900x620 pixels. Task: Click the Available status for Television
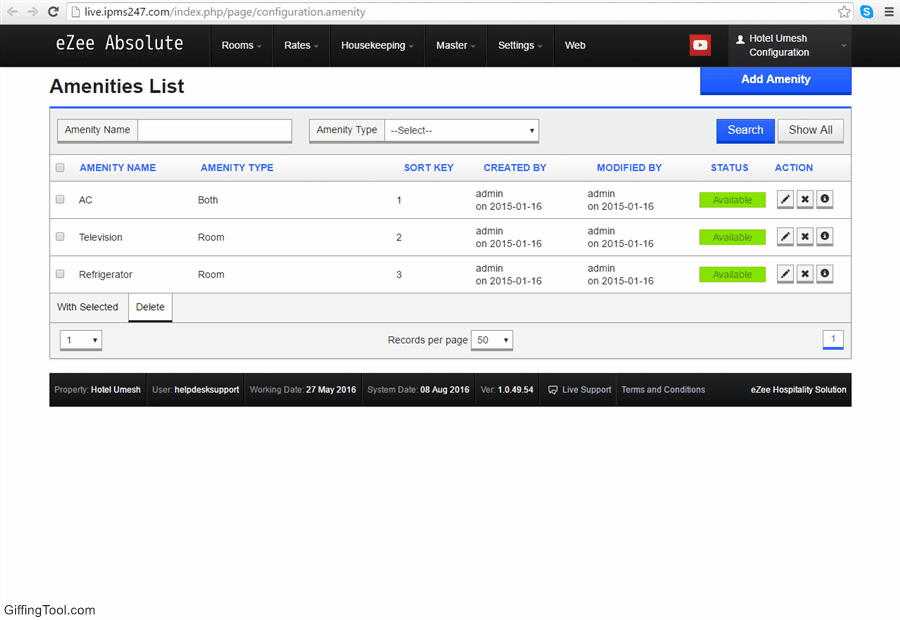click(732, 237)
